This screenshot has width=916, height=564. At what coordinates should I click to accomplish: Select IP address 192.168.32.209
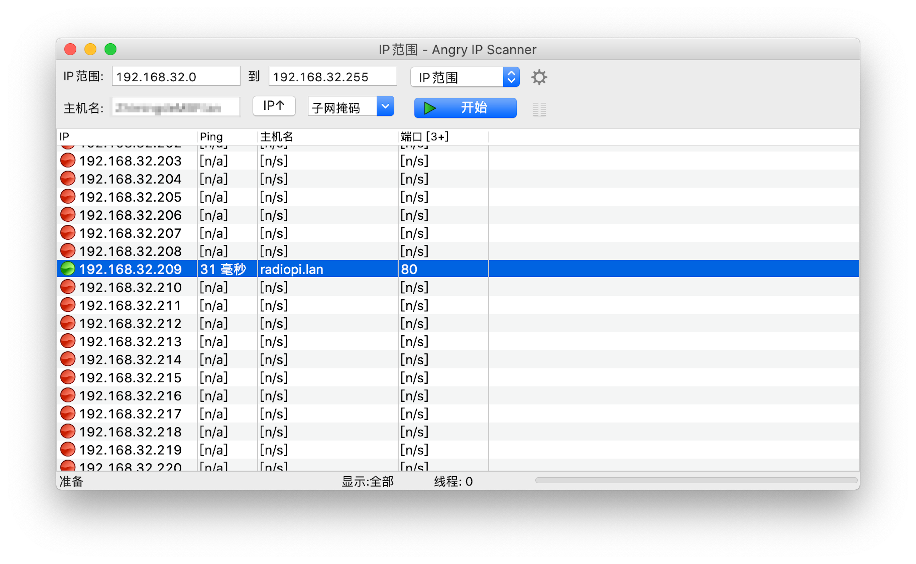coord(130,269)
